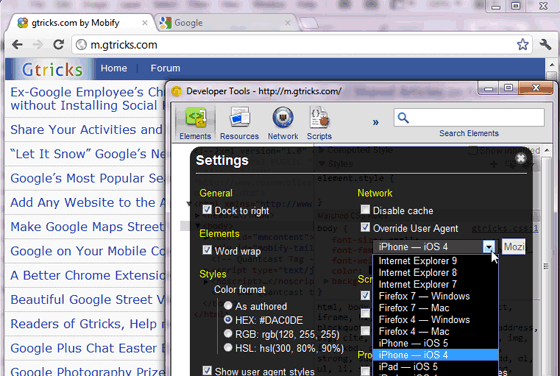Image resolution: width=560 pixels, height=376 pixels.
Task: Switch to gtricks.com by Mobify tab
Action: pyautogui.click(x=80, y=23)
